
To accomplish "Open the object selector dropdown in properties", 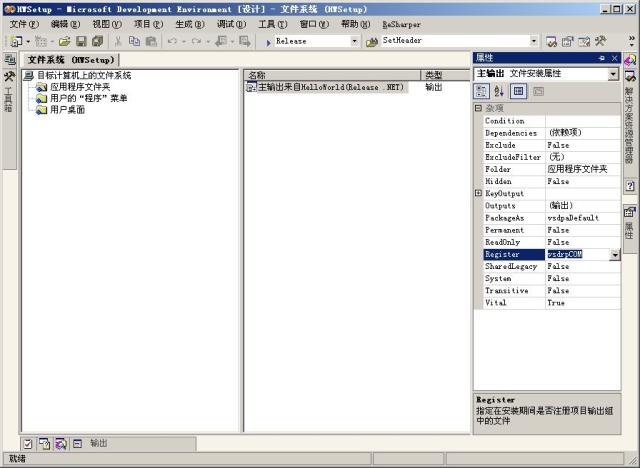I will (x=613, y=74).
